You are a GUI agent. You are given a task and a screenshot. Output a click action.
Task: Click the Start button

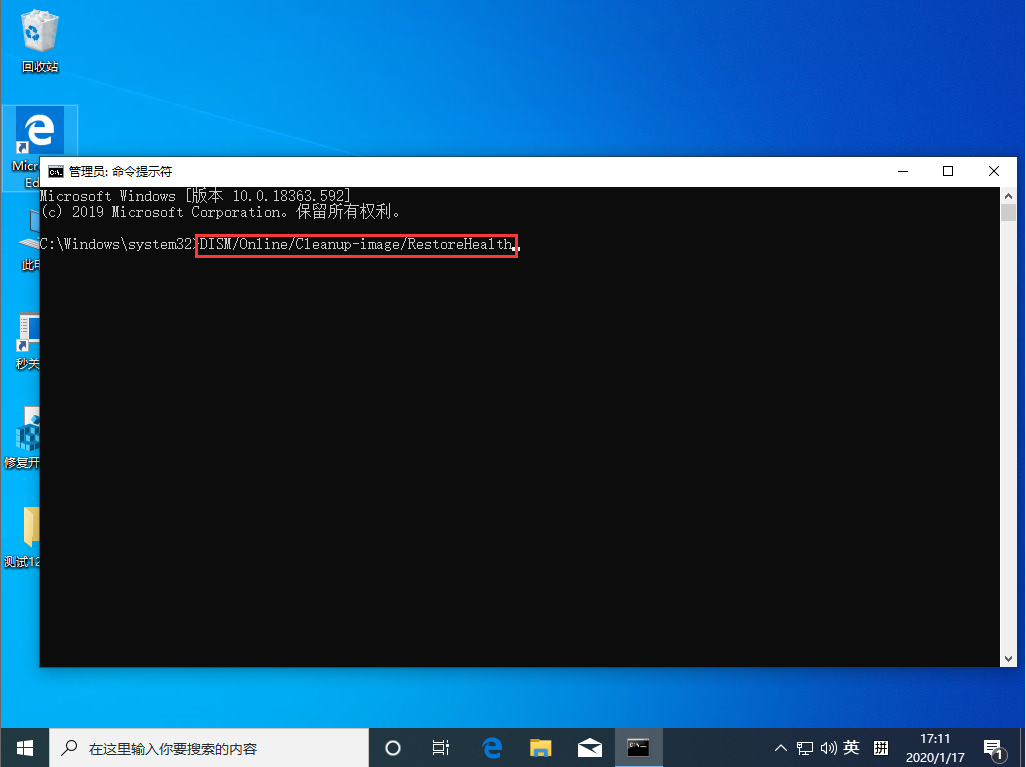(23, 747)
